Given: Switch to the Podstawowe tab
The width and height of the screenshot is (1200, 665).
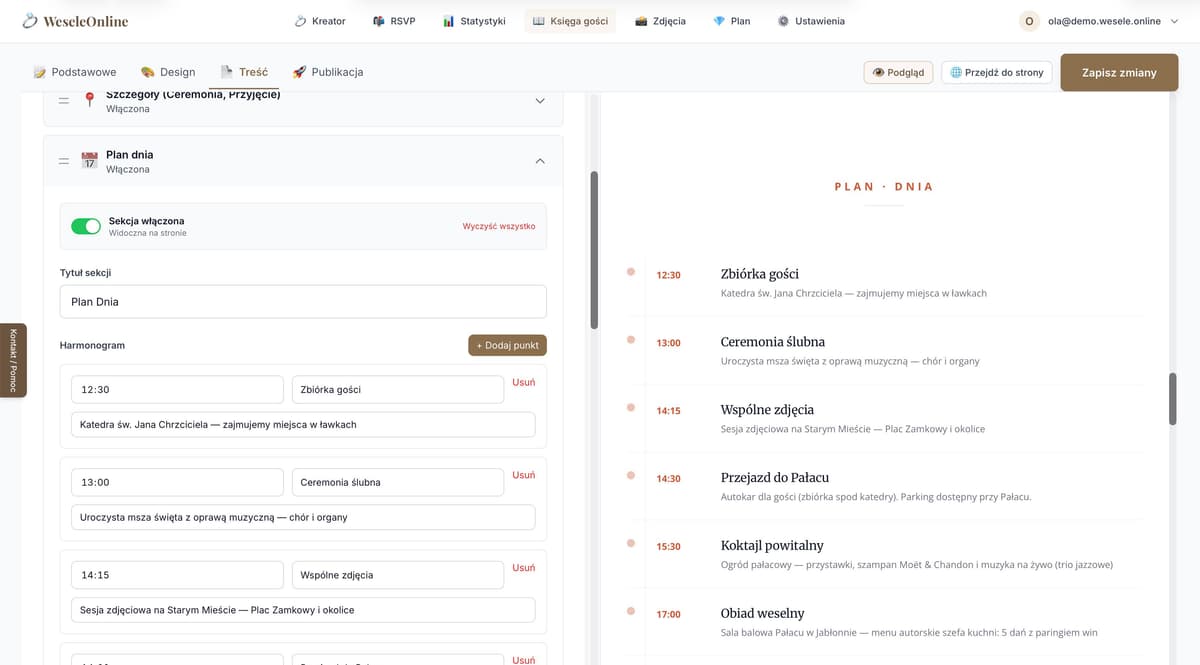Looking at the screenshot, I should point(75,72).
